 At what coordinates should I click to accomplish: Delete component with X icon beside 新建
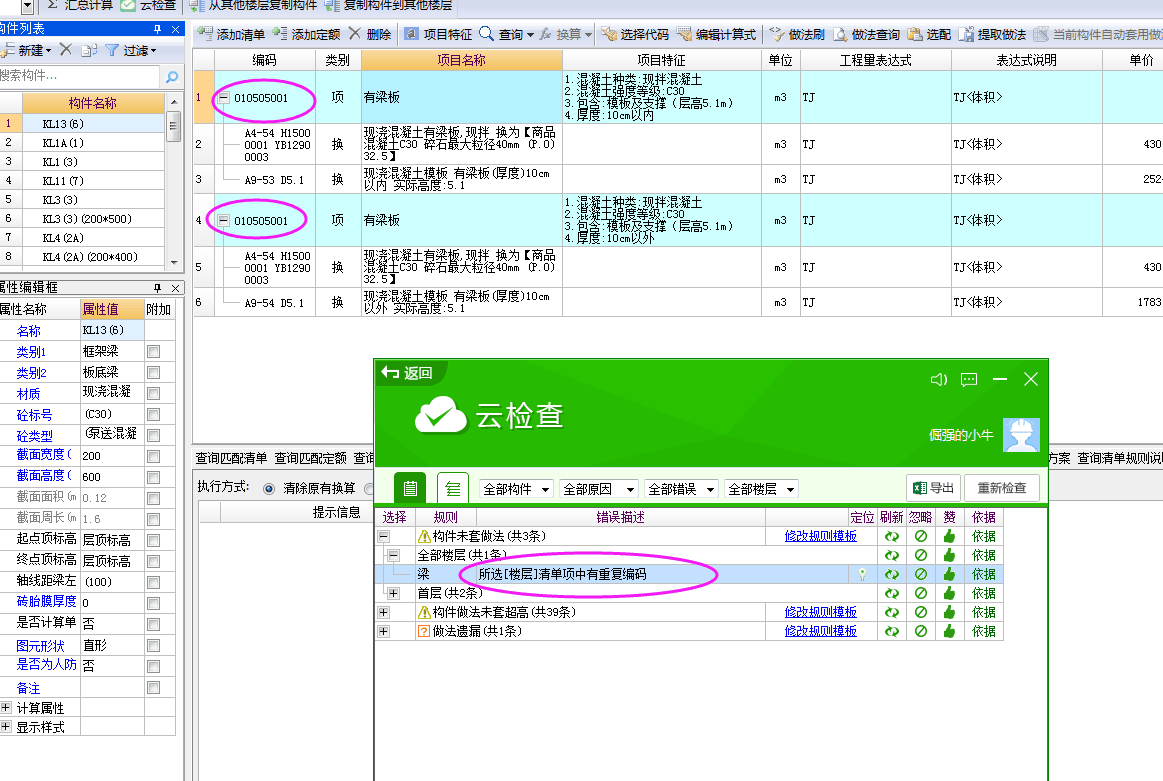(66, 50)
